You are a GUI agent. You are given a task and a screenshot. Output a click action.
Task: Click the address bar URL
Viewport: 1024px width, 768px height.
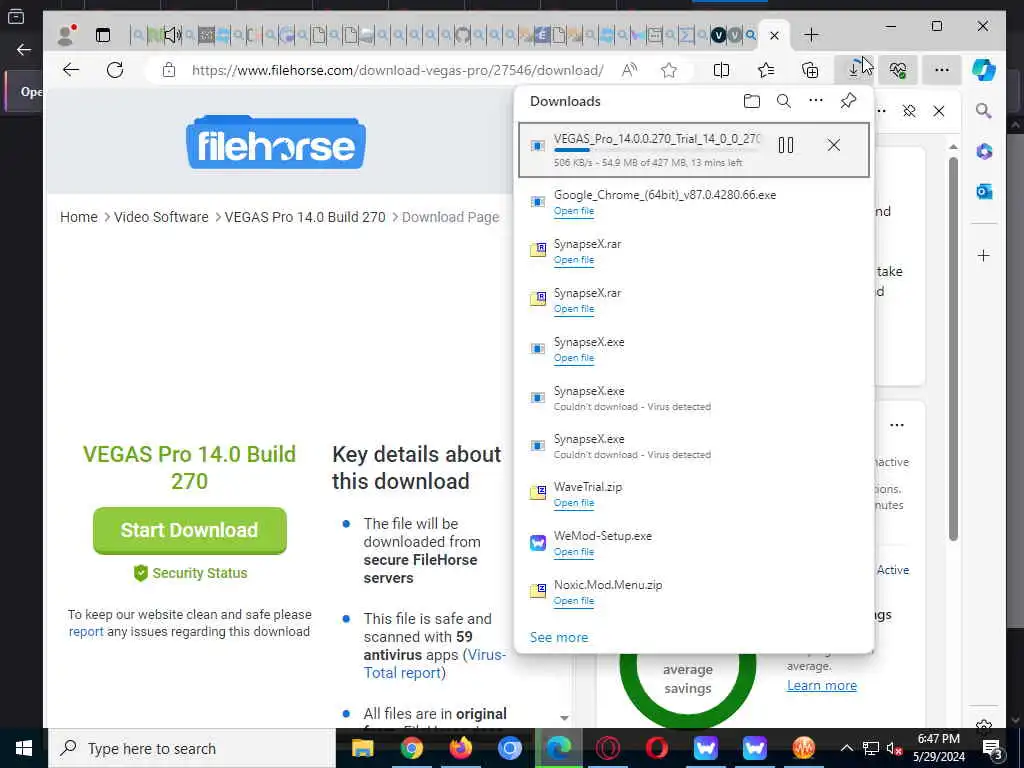click(x=397, y=70)
